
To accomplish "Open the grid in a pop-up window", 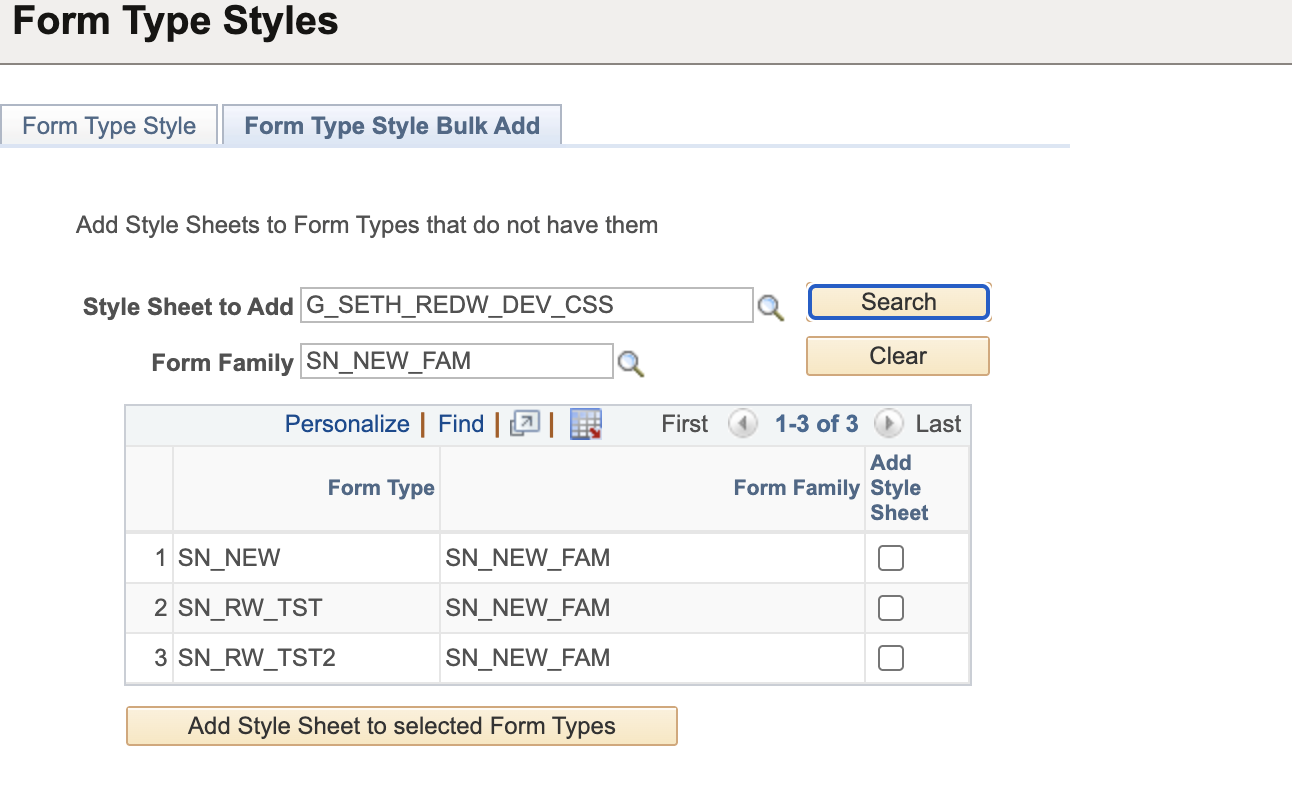I will [525, 423].
